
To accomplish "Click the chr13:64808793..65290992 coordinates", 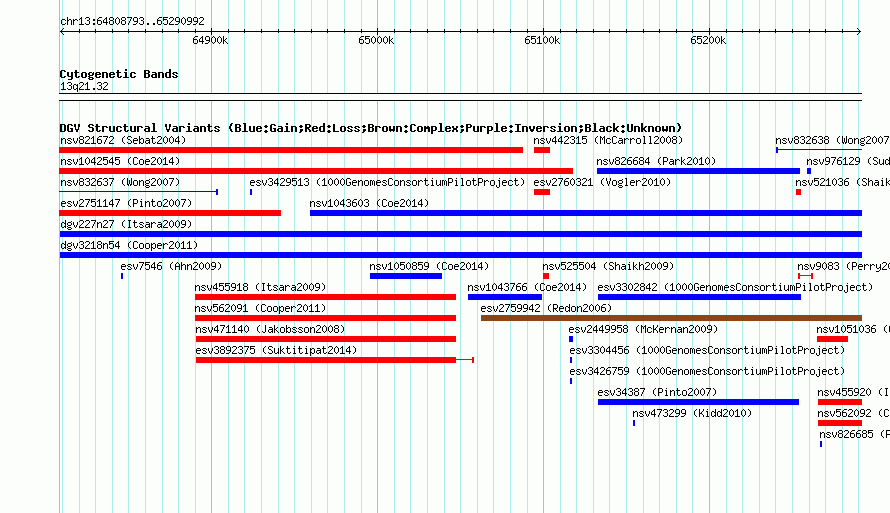I will coord(132,21).
